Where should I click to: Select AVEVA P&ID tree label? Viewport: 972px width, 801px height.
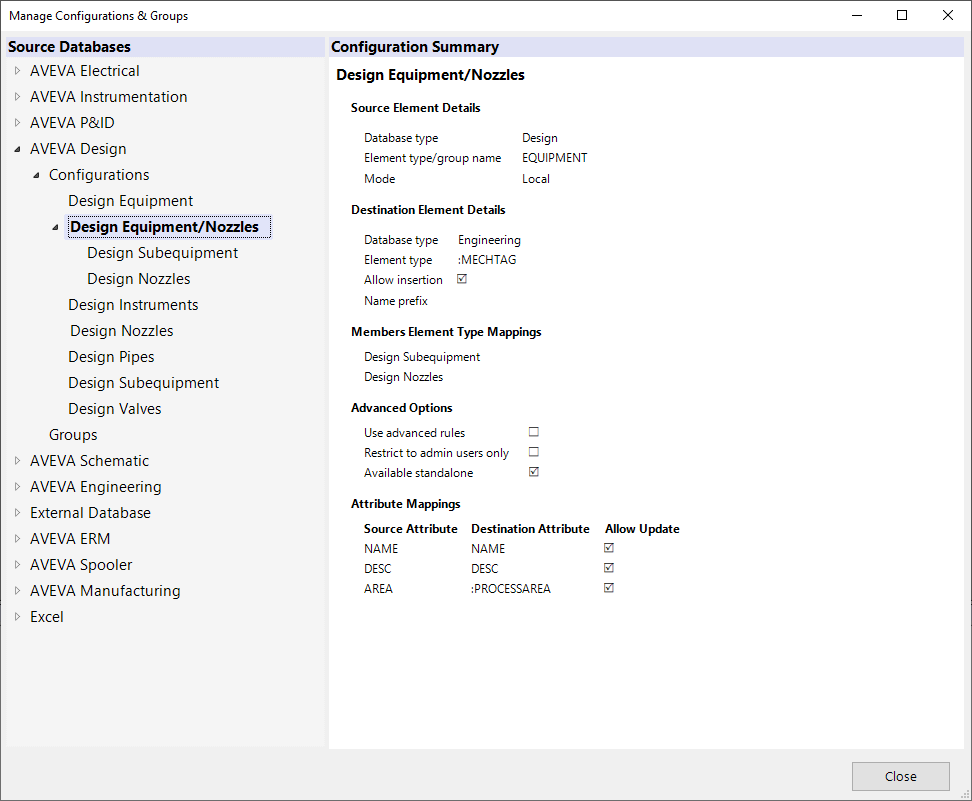[73, 123]
